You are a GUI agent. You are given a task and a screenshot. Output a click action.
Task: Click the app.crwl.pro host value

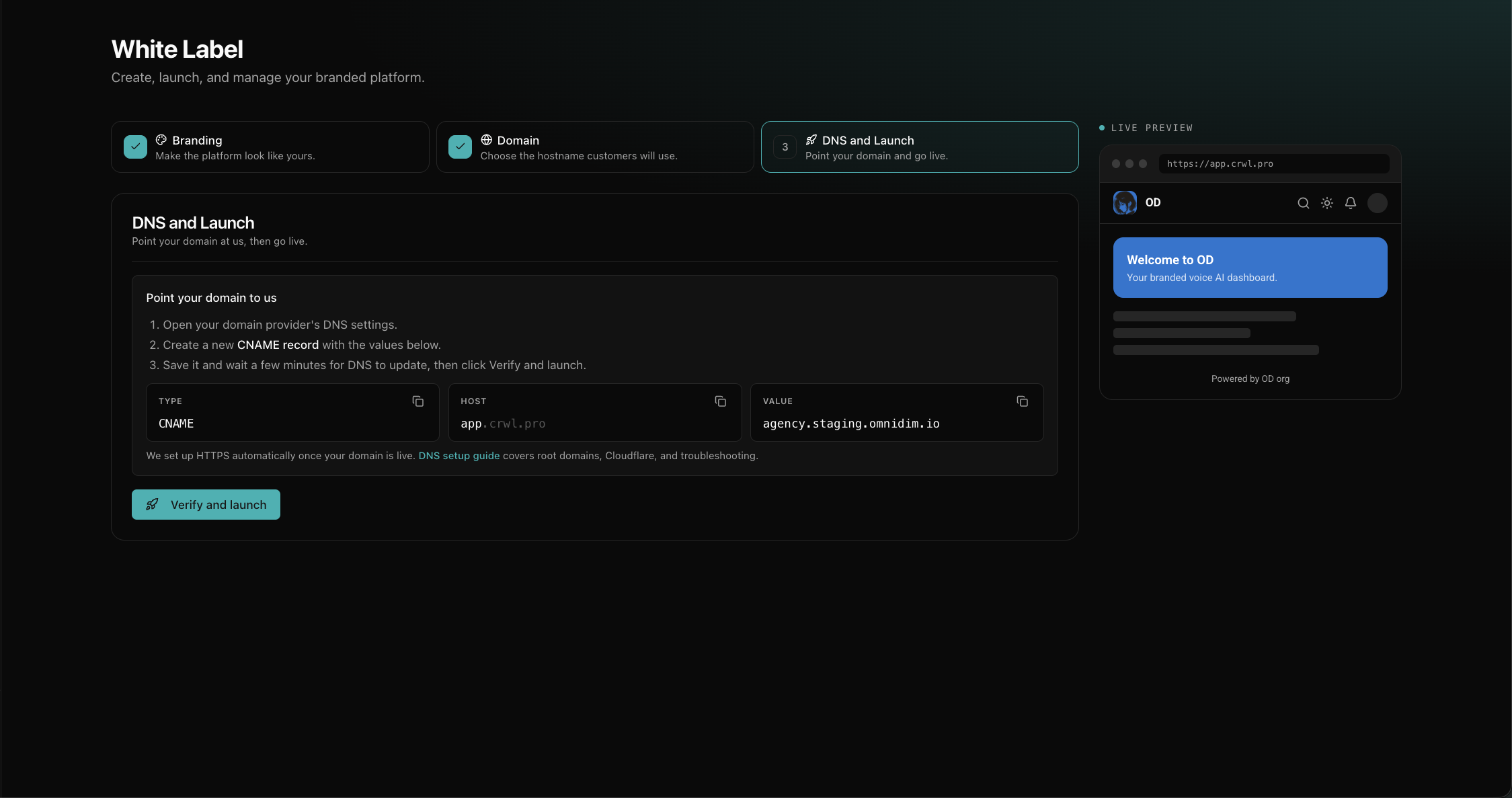[503, 424]
